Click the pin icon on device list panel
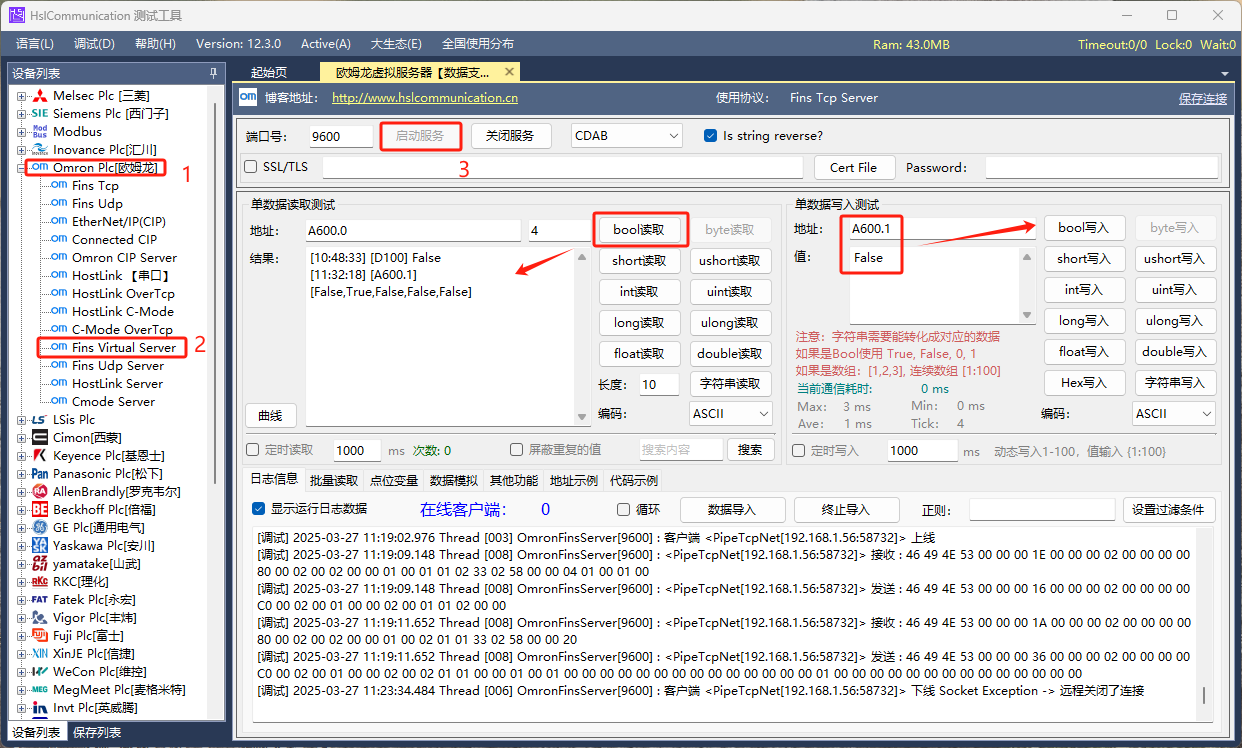The image size is (1242, 748). point(213,73)
